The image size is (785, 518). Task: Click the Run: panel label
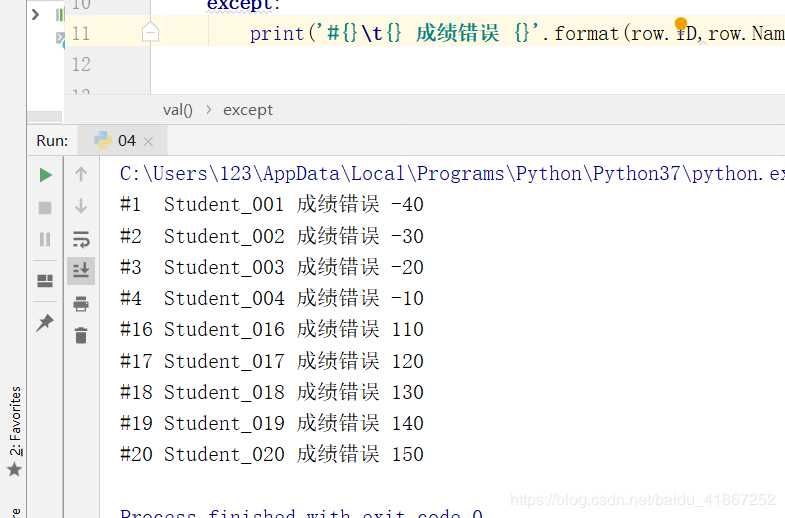pos(52,141)
